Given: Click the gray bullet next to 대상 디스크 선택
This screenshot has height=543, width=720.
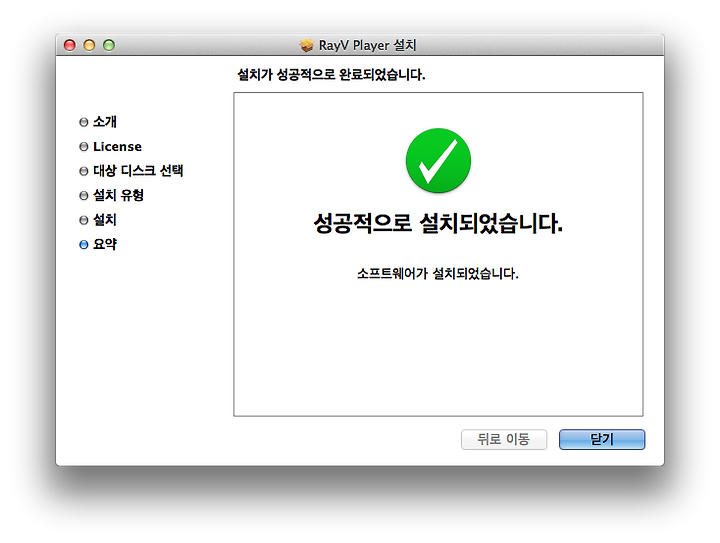Looking at the screenshot, I should point(84,171).
